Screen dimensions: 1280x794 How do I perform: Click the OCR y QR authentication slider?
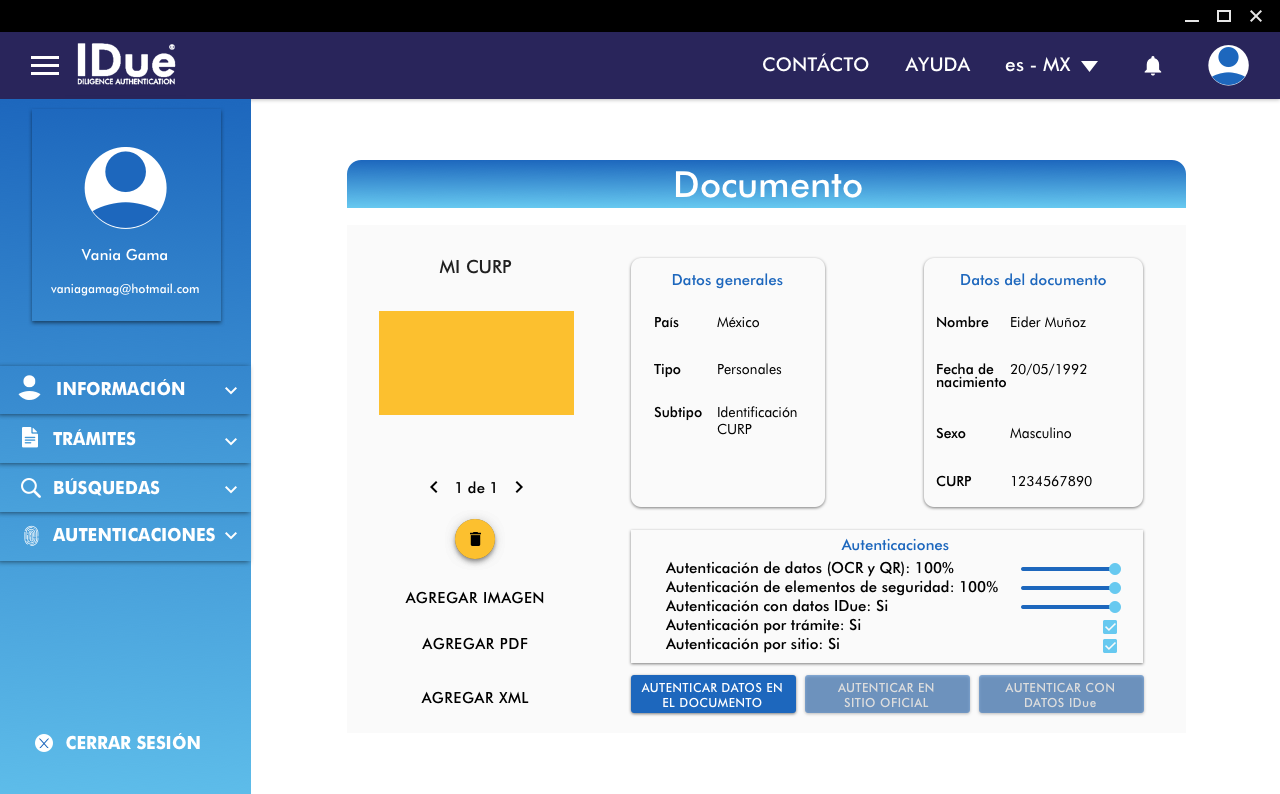pos(1068,569)
